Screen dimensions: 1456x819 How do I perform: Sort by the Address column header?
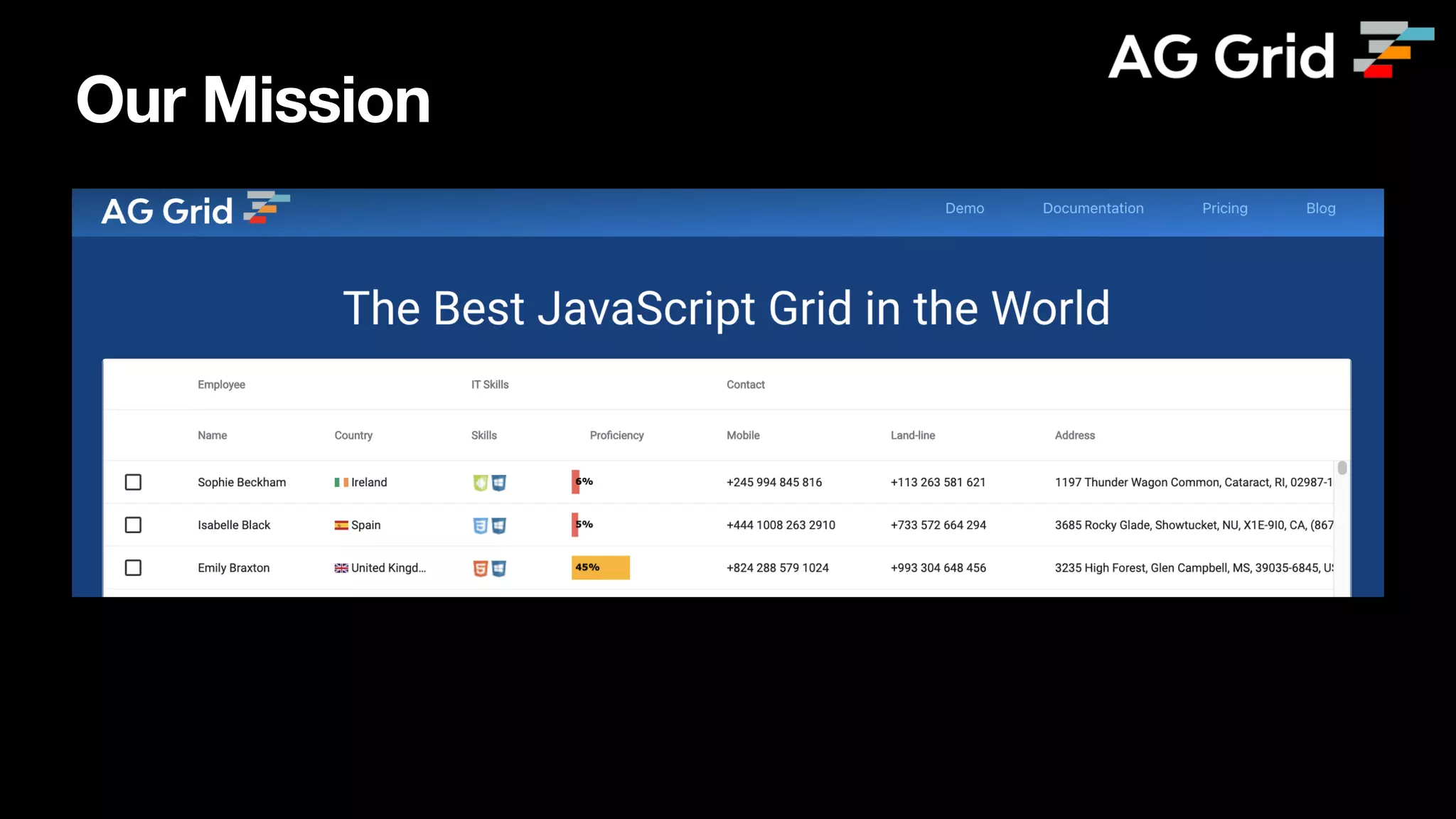1075,435
